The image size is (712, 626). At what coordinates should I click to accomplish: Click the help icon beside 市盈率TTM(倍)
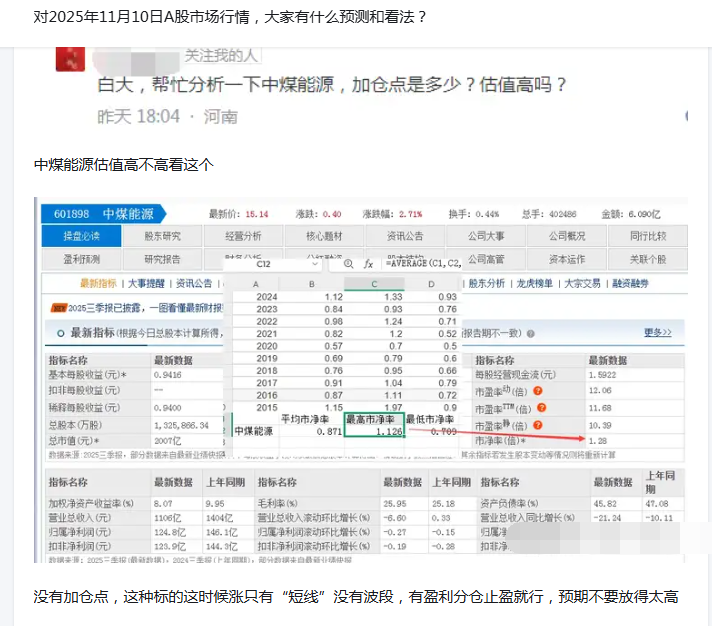541,408
